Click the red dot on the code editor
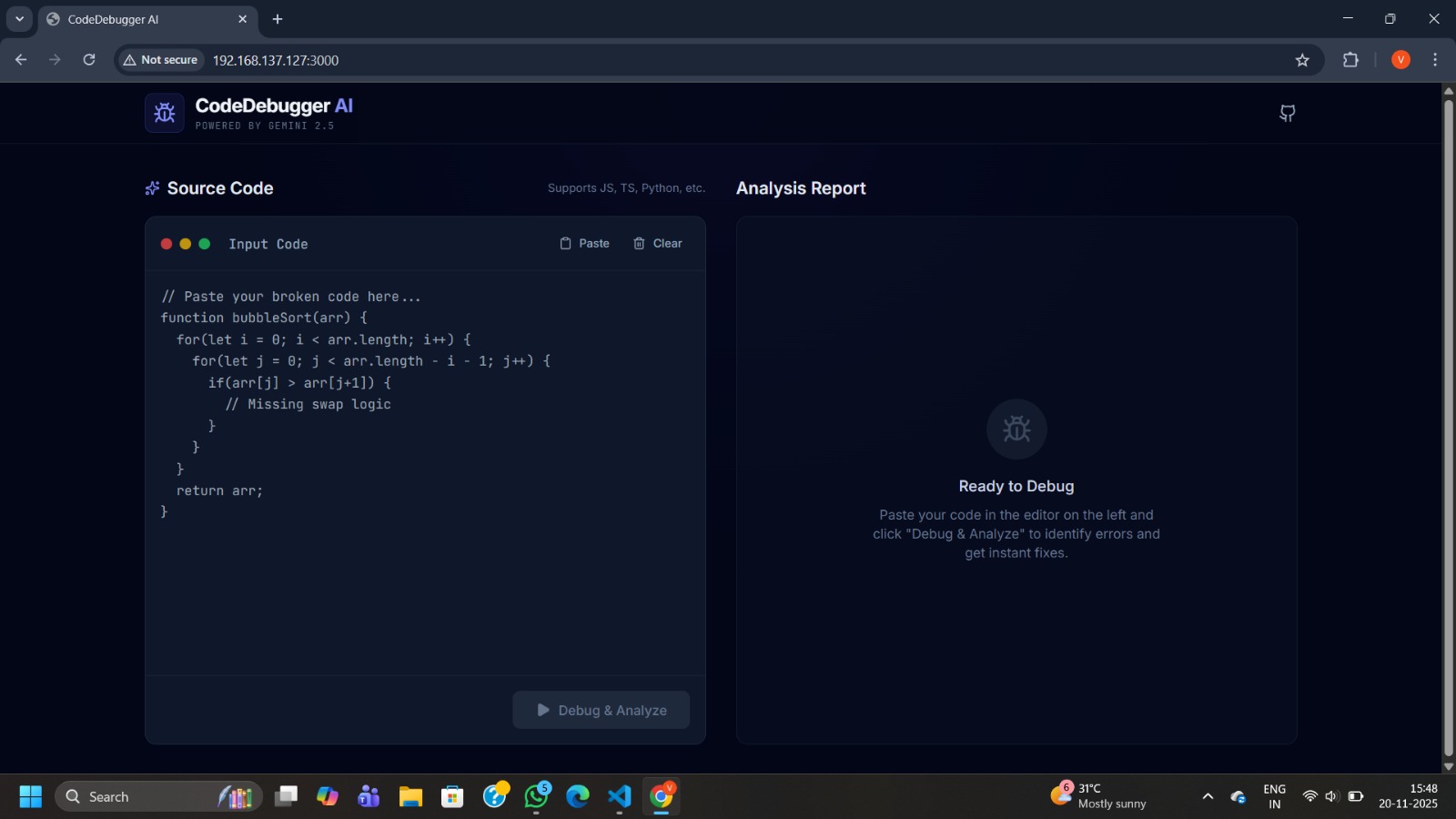The width and height of the screenshot is (1456, 819). (x=167, y=244)
